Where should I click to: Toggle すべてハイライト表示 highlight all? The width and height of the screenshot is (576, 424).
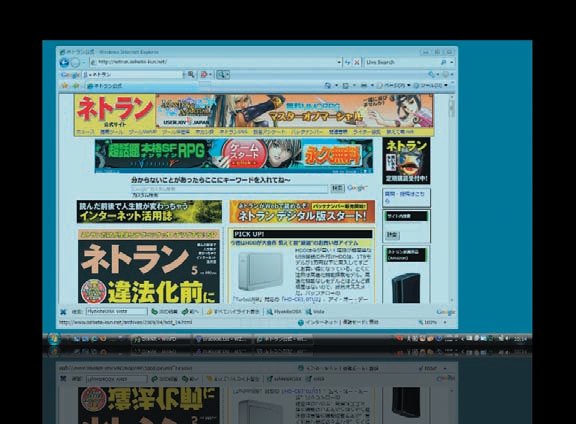tap(233, 312)
